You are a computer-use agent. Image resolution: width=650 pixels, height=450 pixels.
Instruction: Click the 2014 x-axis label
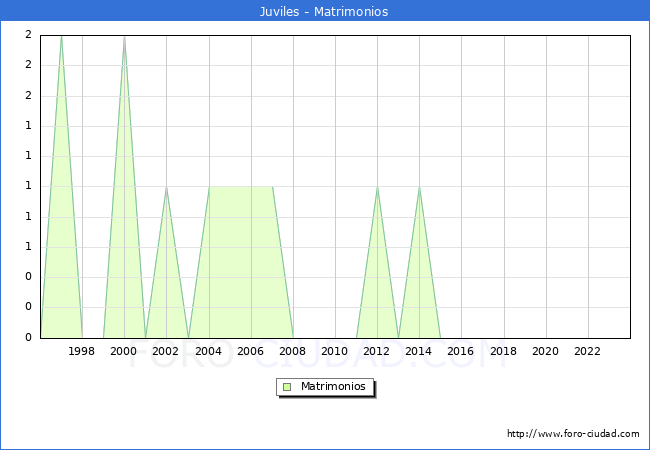(419, 351)
